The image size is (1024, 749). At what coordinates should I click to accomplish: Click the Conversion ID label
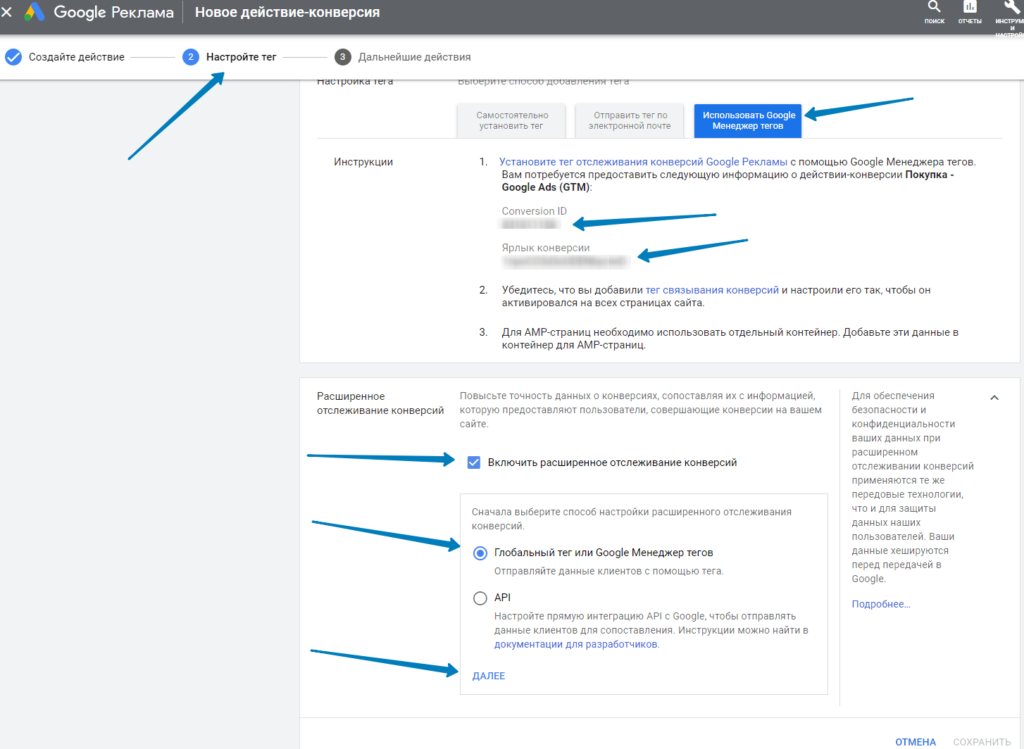(x=534, y=211)
